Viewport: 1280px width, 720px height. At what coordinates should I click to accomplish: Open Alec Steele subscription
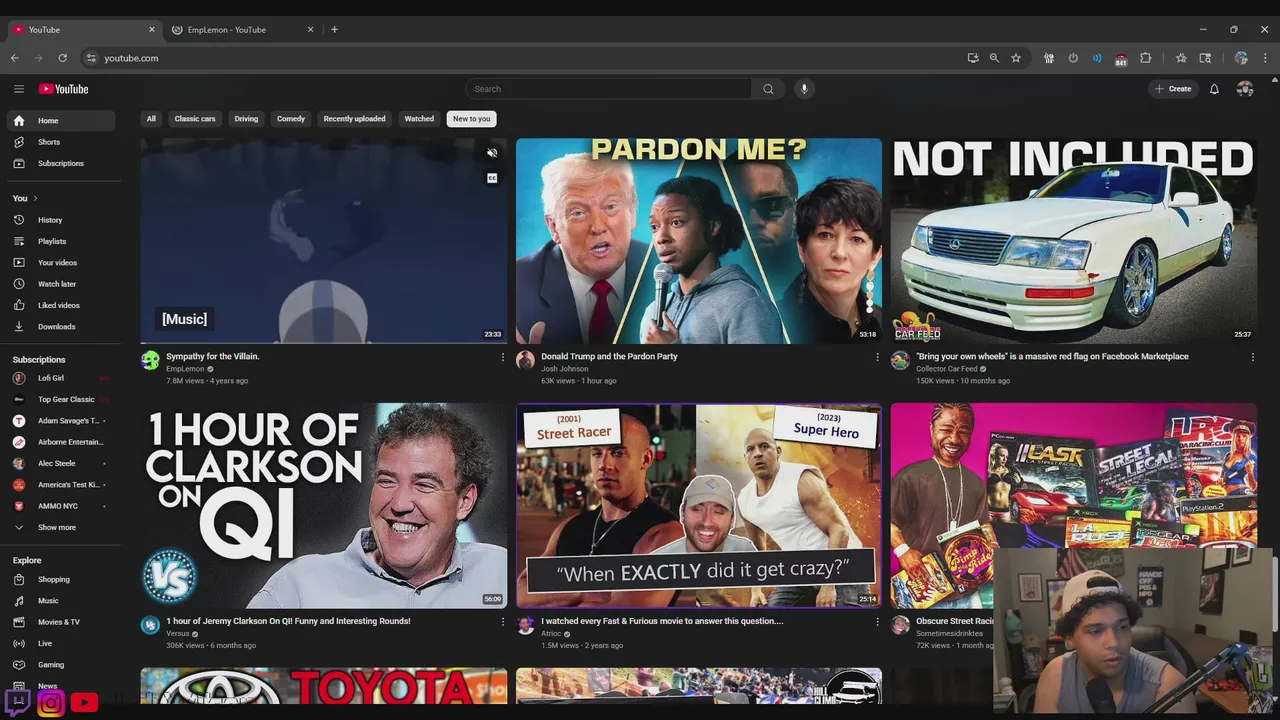click(61, 463)
